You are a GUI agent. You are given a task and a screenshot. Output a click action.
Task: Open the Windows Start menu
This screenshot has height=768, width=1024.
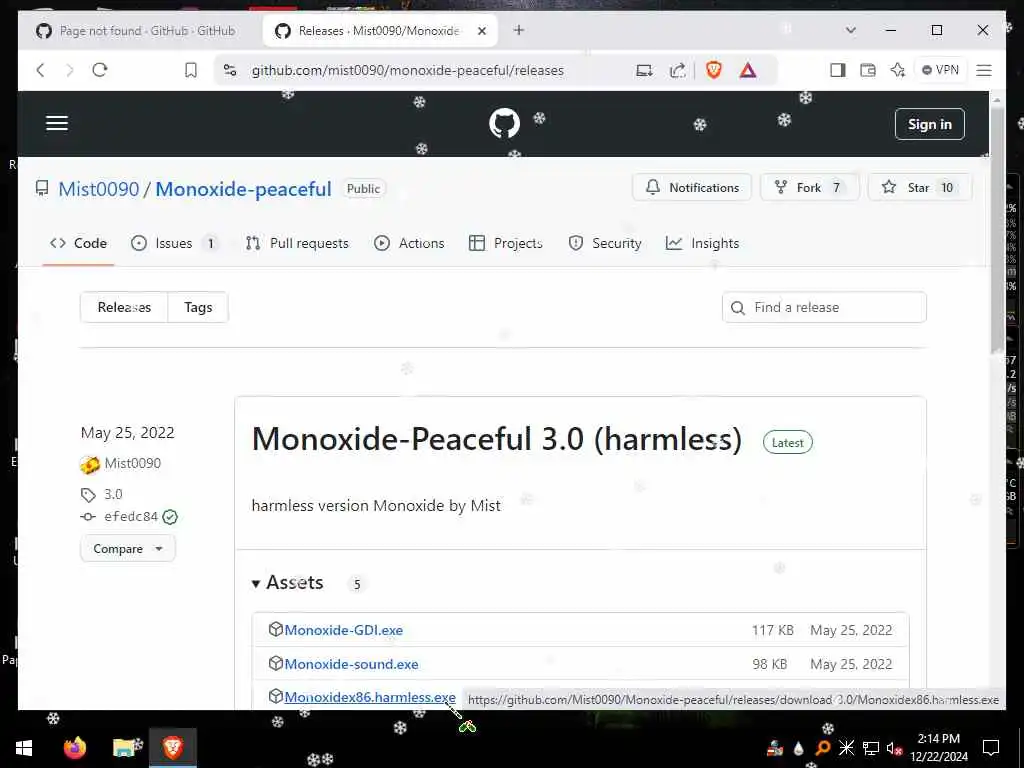24,747
